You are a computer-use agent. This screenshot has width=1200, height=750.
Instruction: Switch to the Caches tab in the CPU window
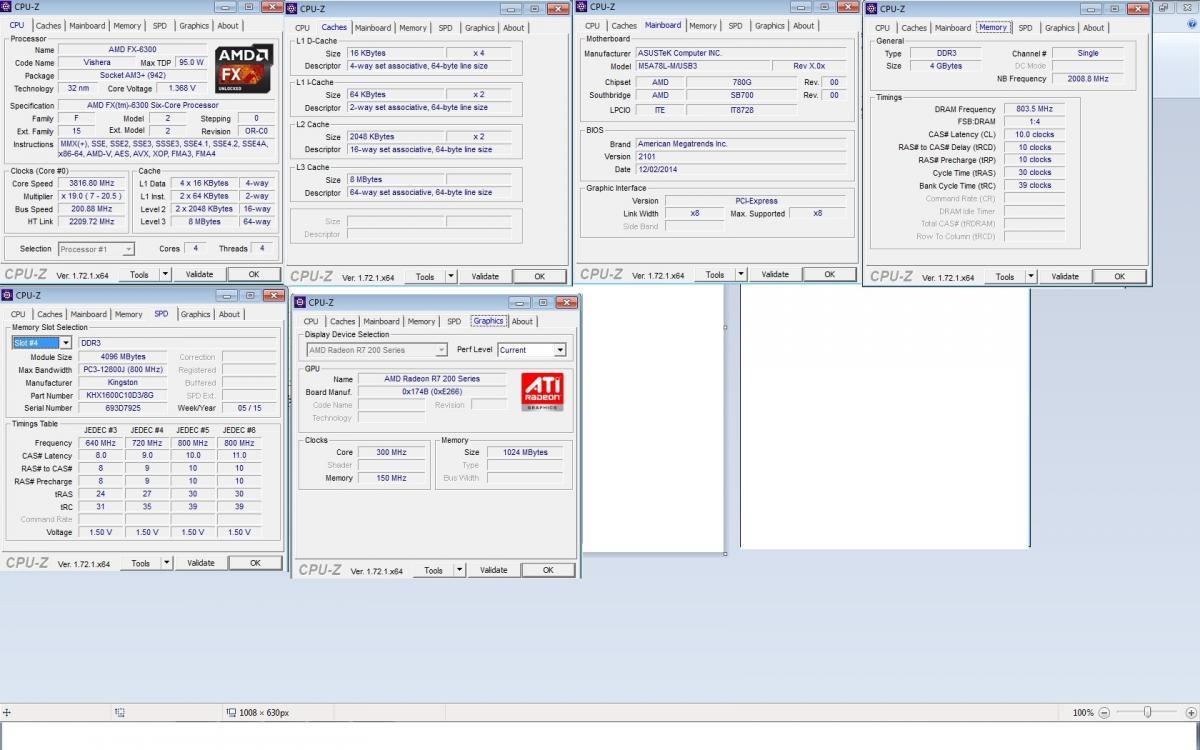(49, 26)
